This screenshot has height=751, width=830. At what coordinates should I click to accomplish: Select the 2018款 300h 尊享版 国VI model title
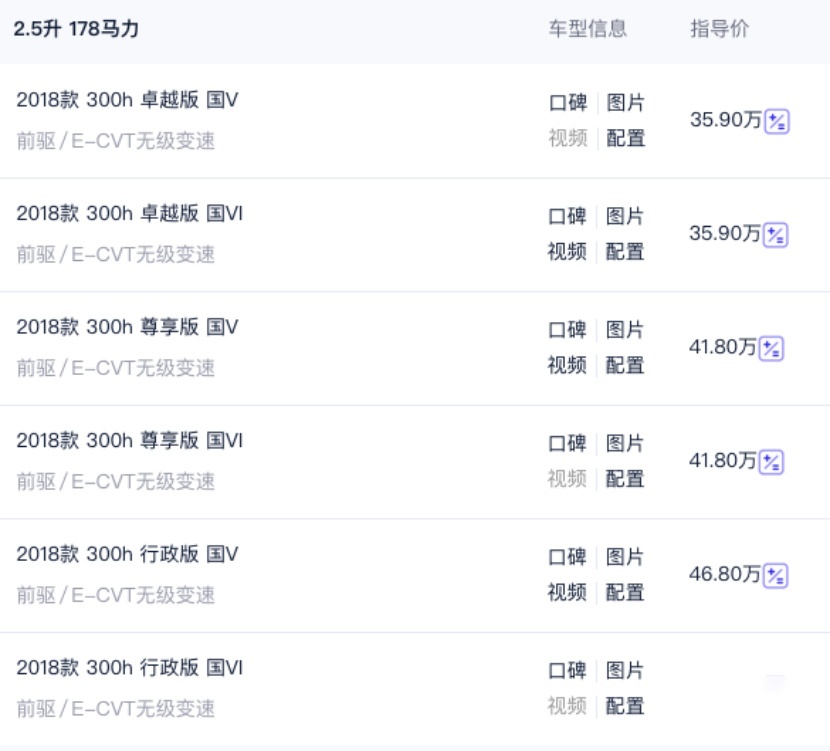click(x=129, y=440)
